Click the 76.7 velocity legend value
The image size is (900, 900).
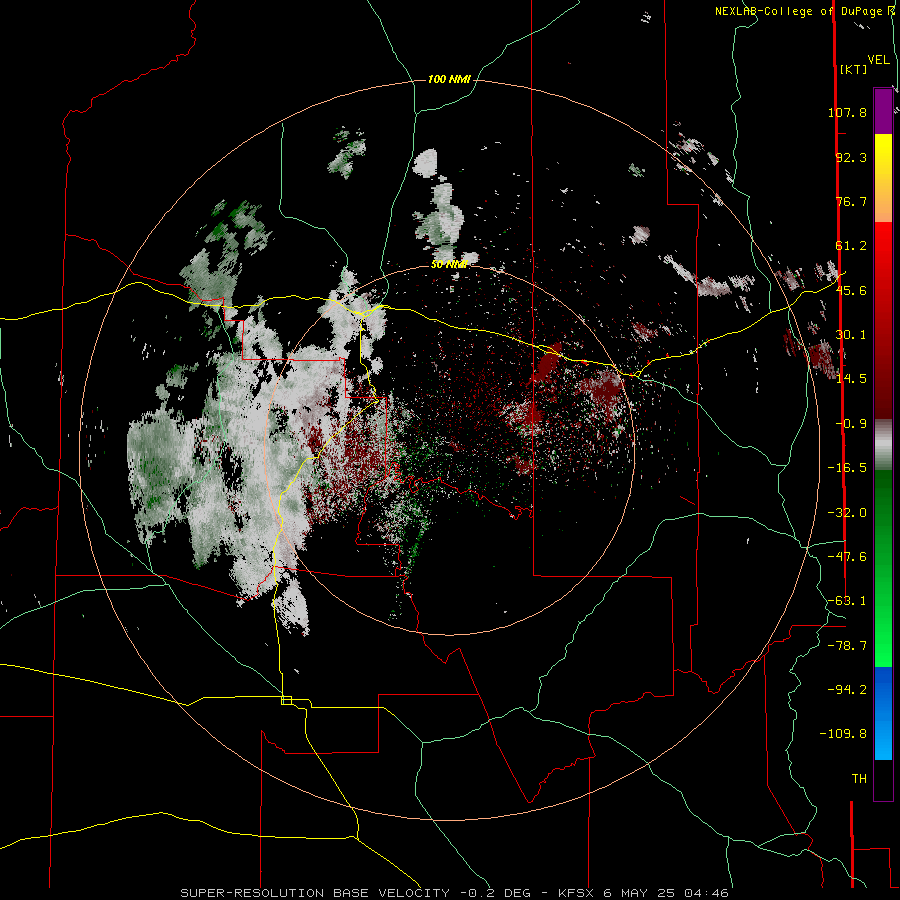[x=851, y=201]
